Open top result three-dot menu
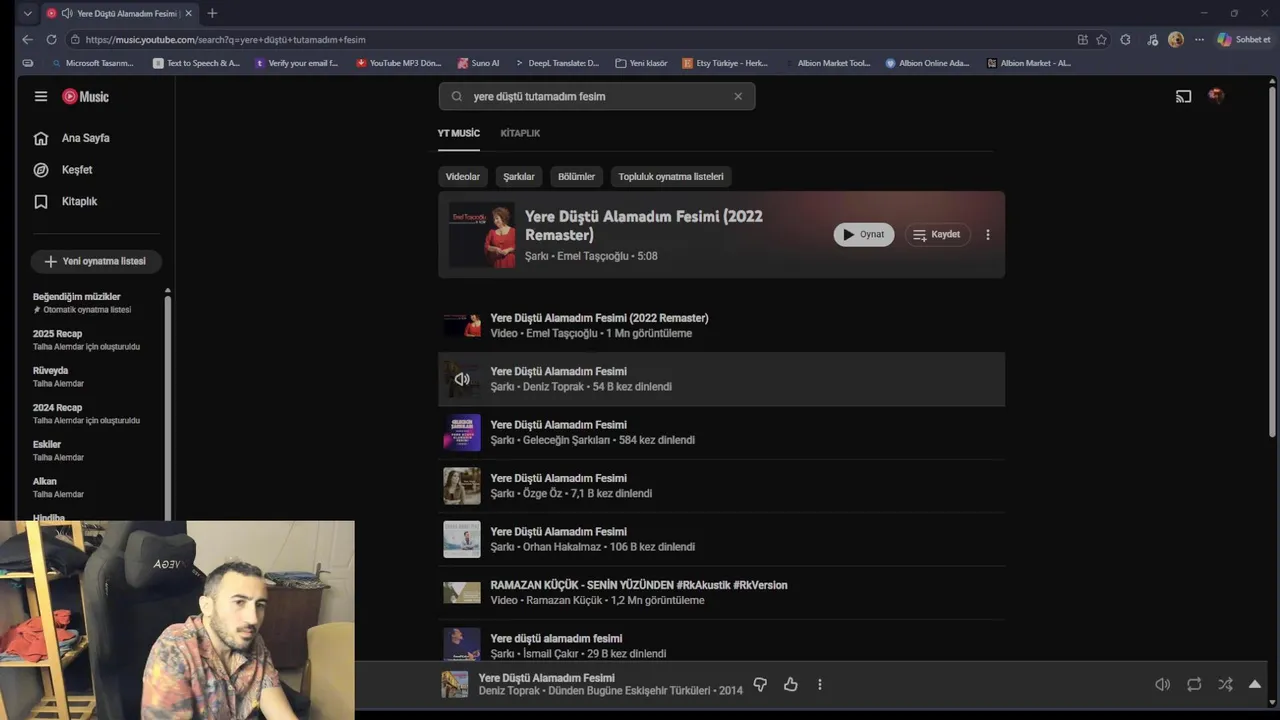The width and height of the screenshot is (1280, 720). 988,235
